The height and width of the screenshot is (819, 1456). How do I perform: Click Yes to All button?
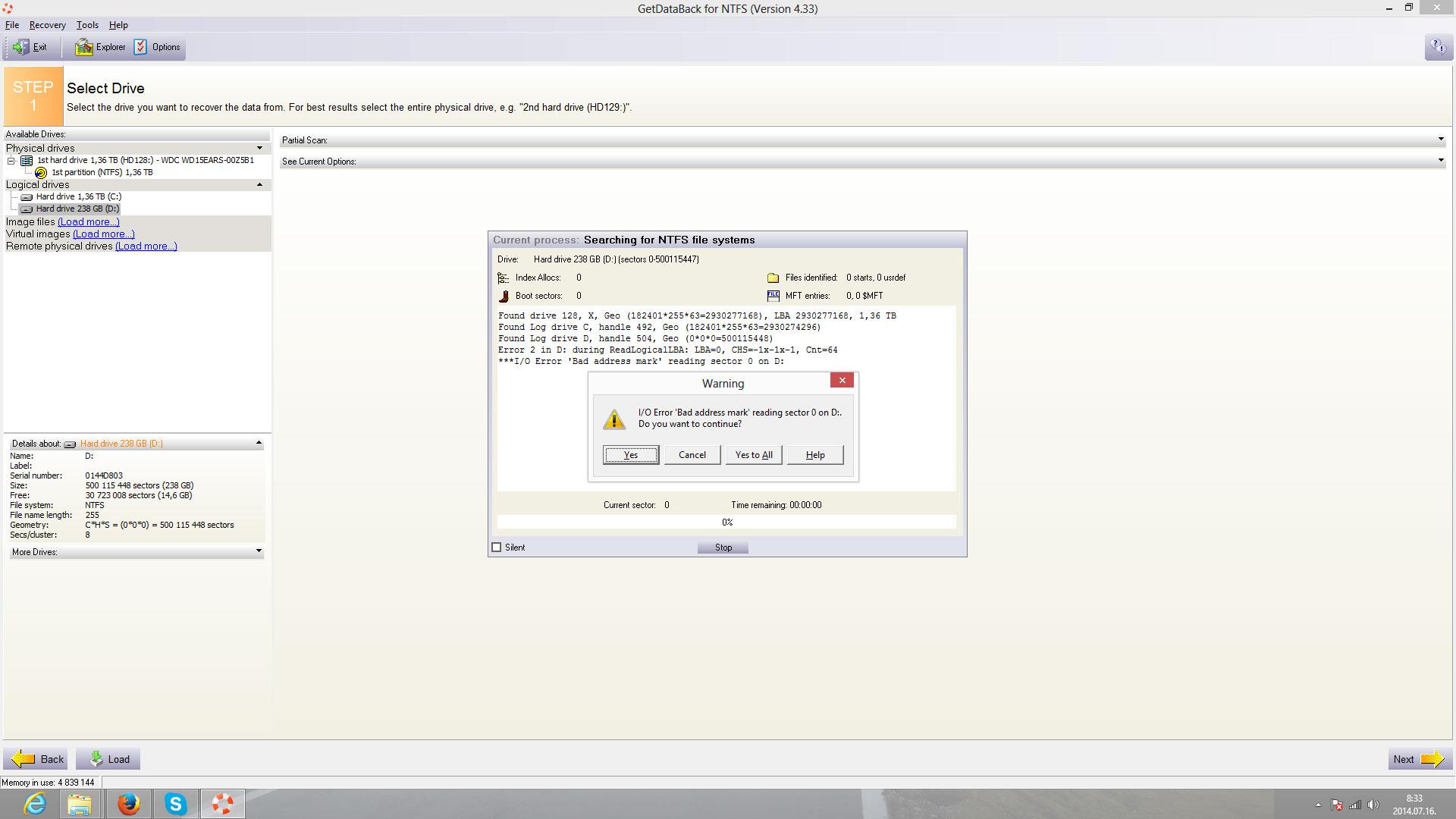(754, 455)
